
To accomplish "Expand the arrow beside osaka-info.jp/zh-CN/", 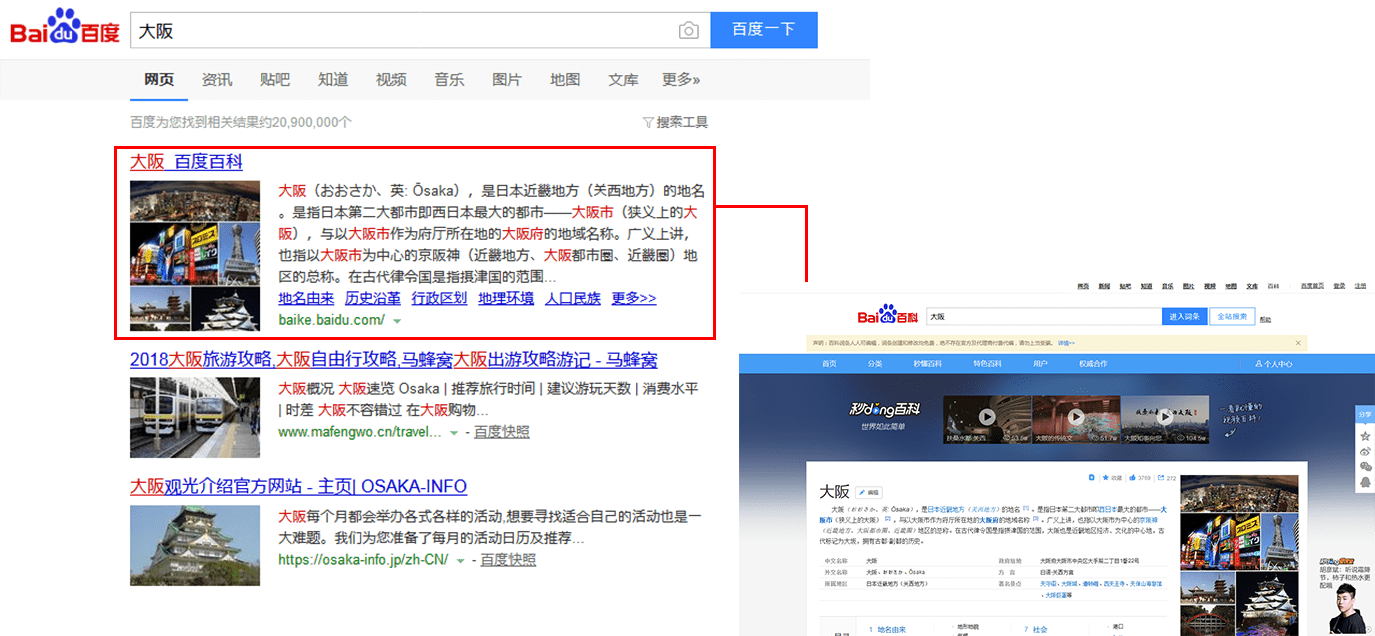I will [x=460, y=560].
